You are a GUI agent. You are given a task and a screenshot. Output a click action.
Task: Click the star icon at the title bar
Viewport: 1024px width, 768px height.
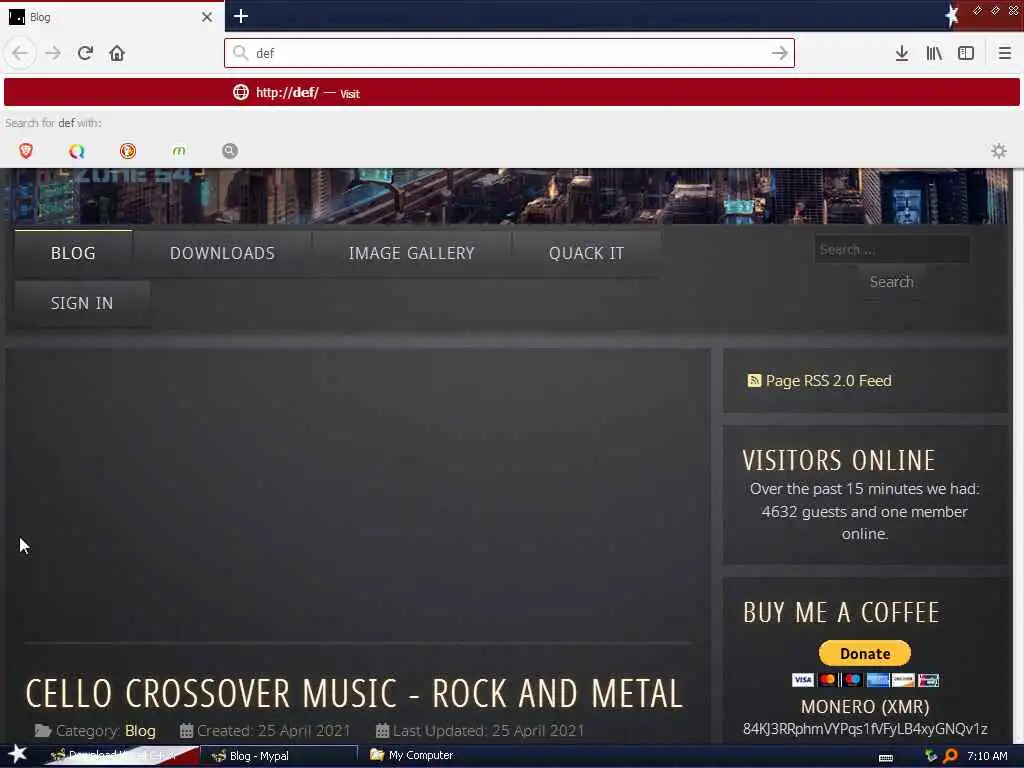coord(952,16)
